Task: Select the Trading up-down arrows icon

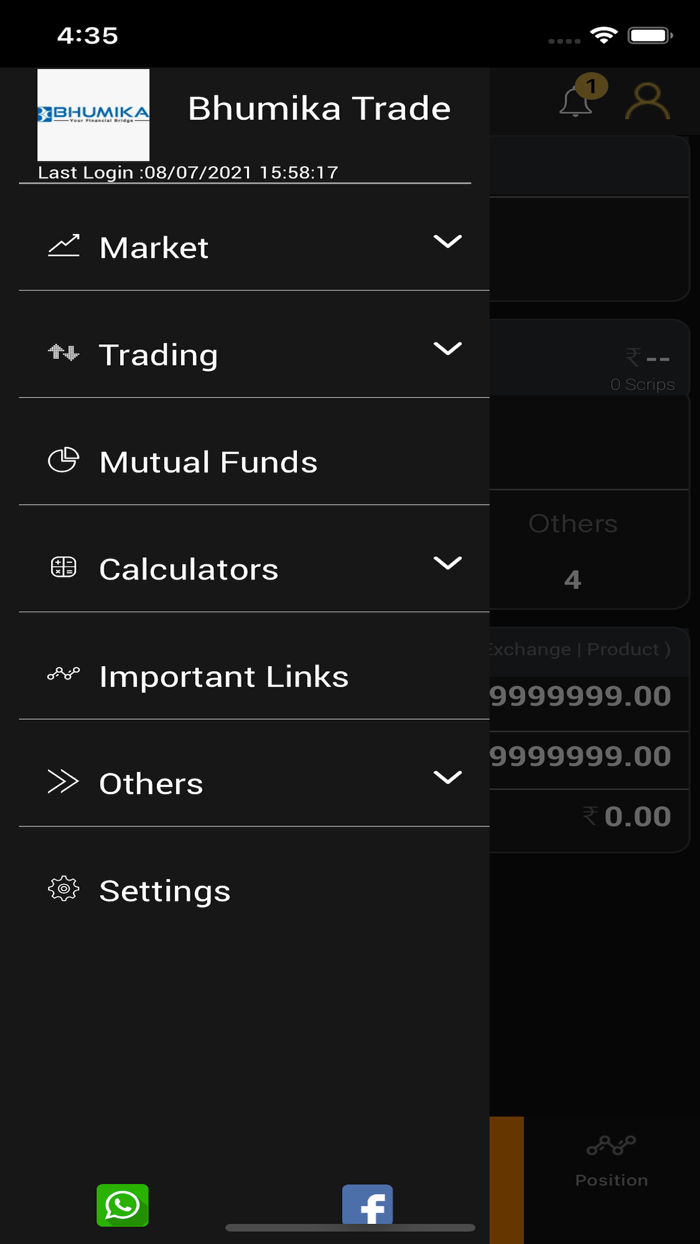Action: pos(63,352)
